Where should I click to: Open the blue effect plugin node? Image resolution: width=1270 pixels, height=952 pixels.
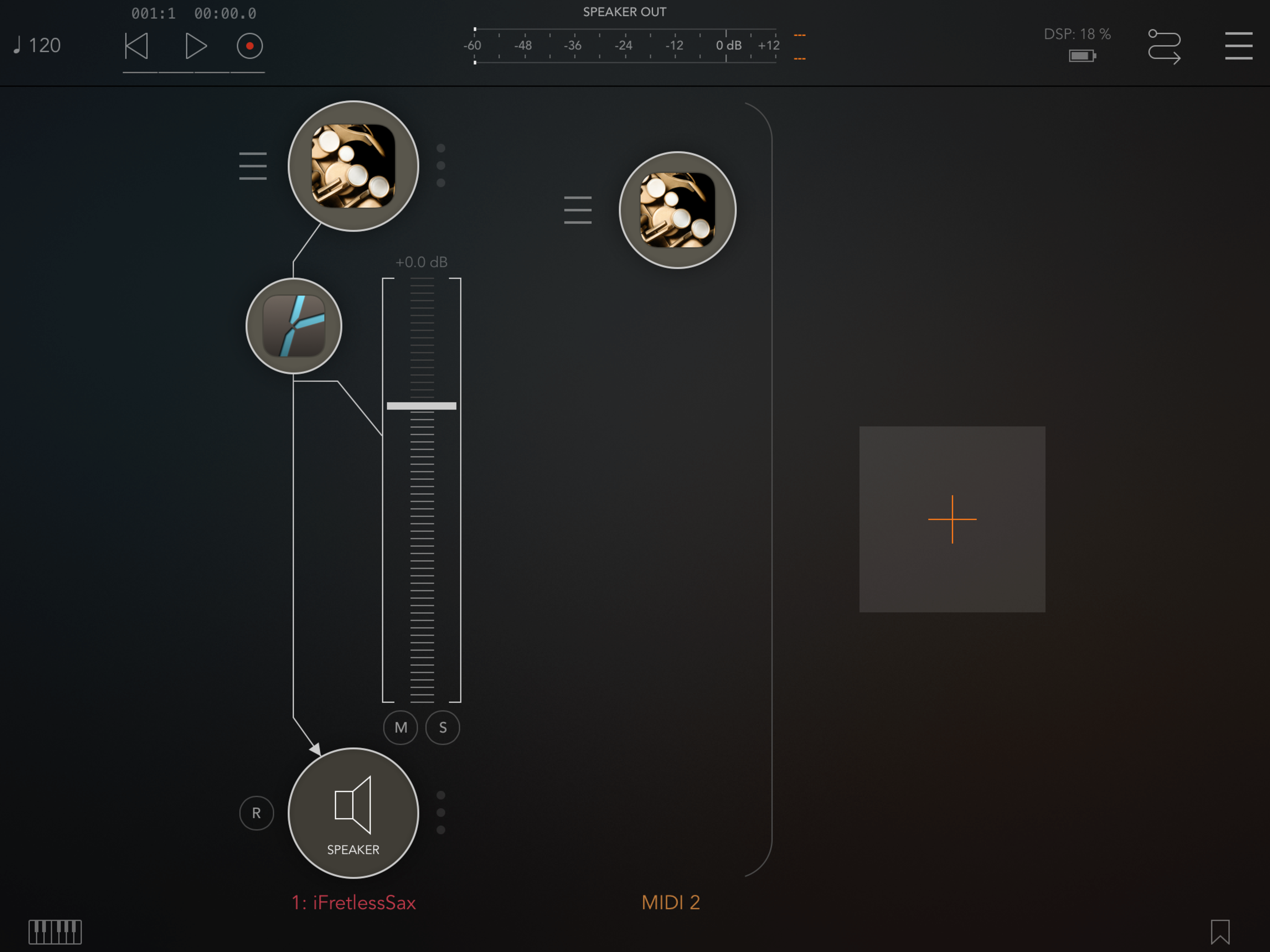click(x=294, y=326)
